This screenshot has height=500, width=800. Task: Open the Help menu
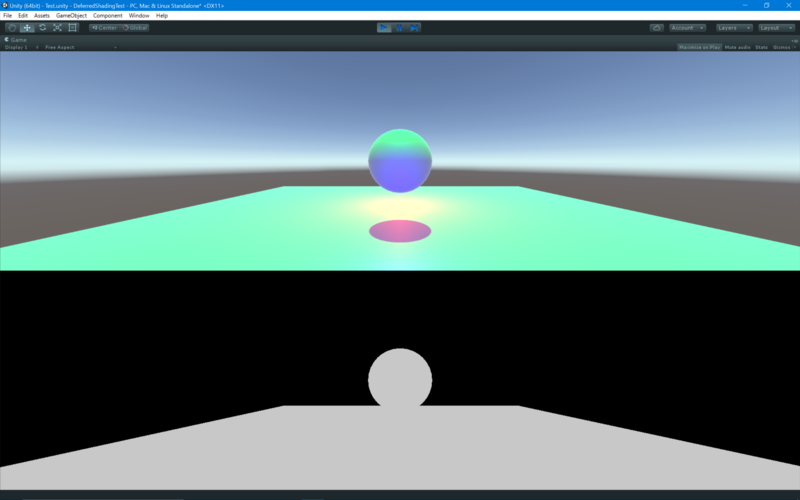point(162,16)
